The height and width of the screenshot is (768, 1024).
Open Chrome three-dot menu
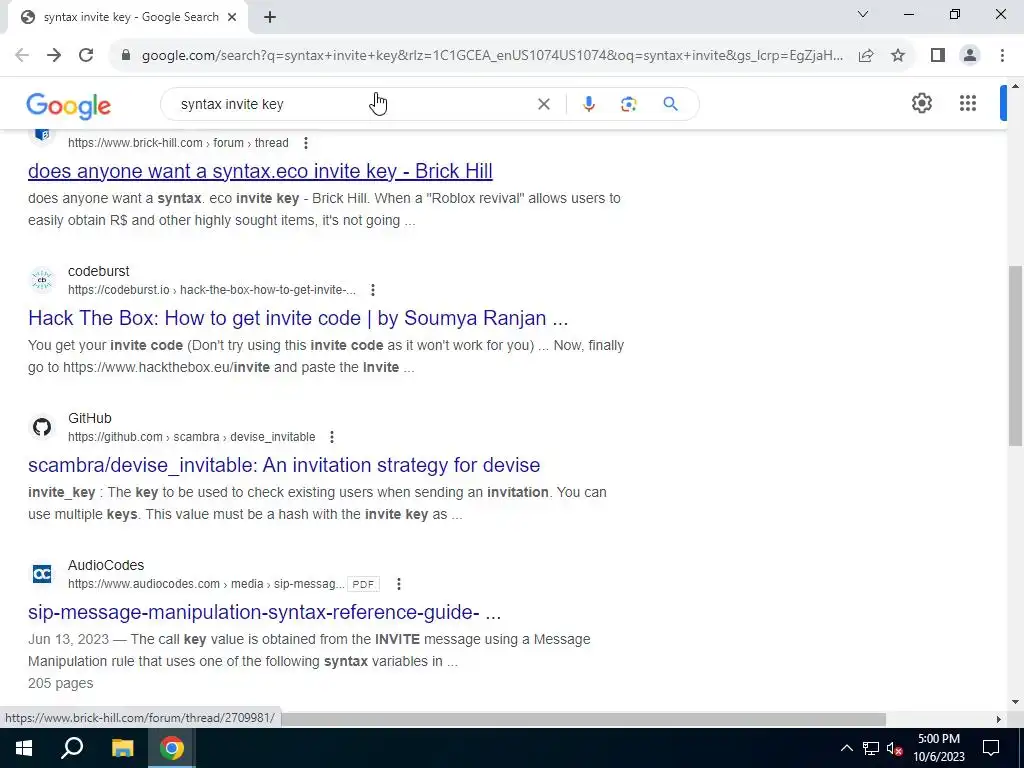tap(1002, 56)
